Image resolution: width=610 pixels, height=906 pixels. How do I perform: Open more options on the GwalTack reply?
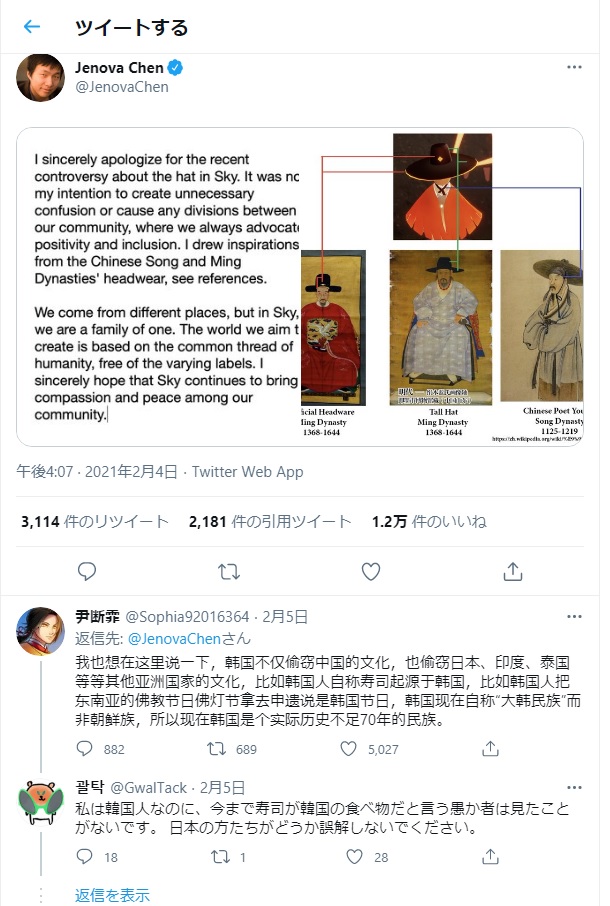pyautogui.click(x=574, y=788)
